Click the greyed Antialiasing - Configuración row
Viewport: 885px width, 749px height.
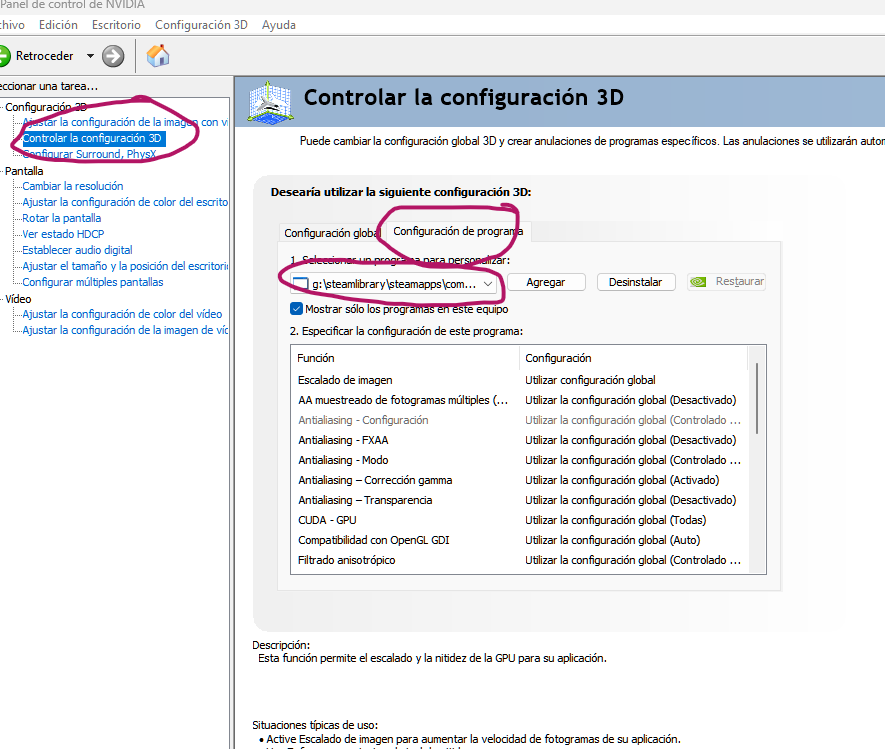[x=519, y=420]
